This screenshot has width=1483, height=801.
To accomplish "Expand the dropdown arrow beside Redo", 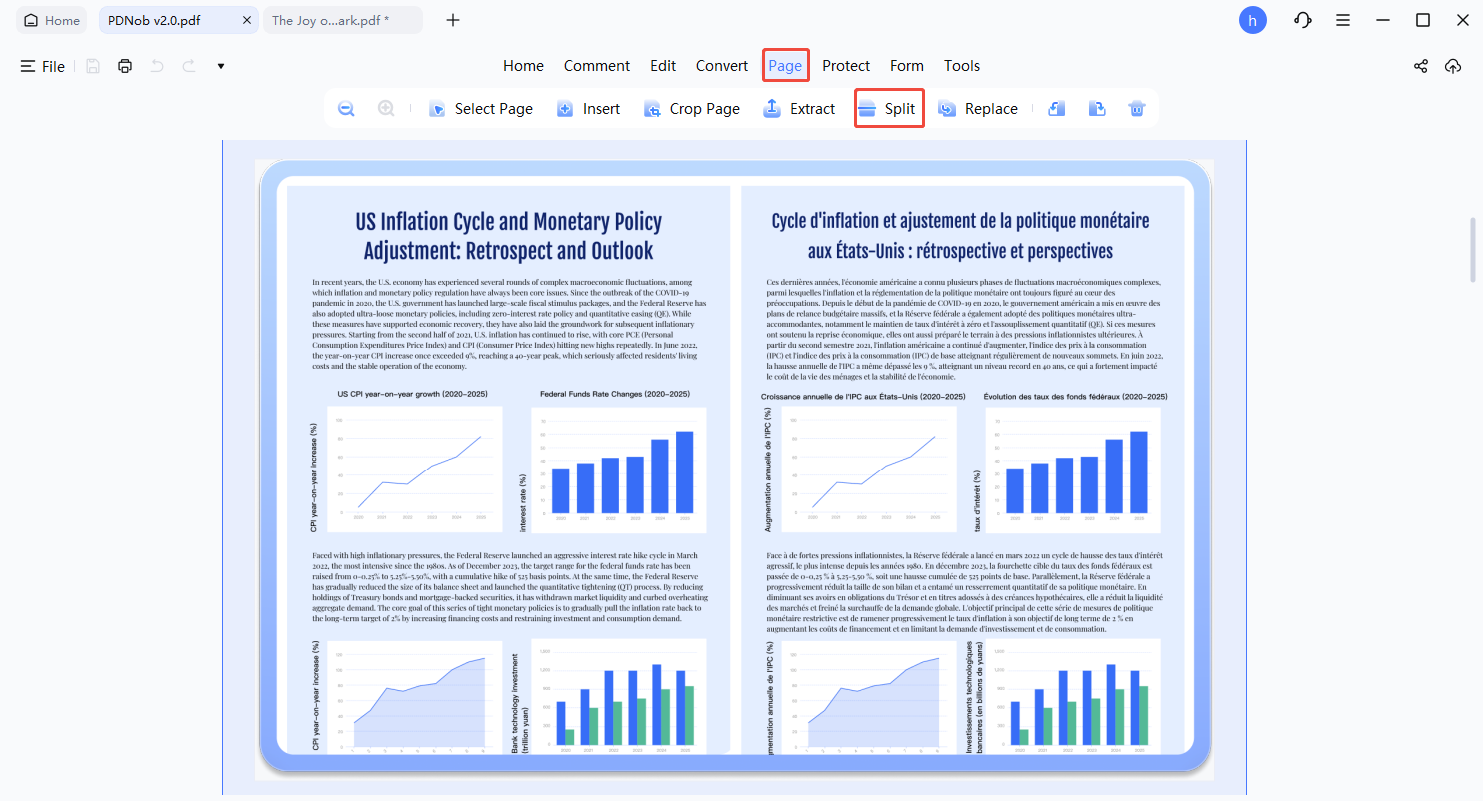I will [220, 66].
